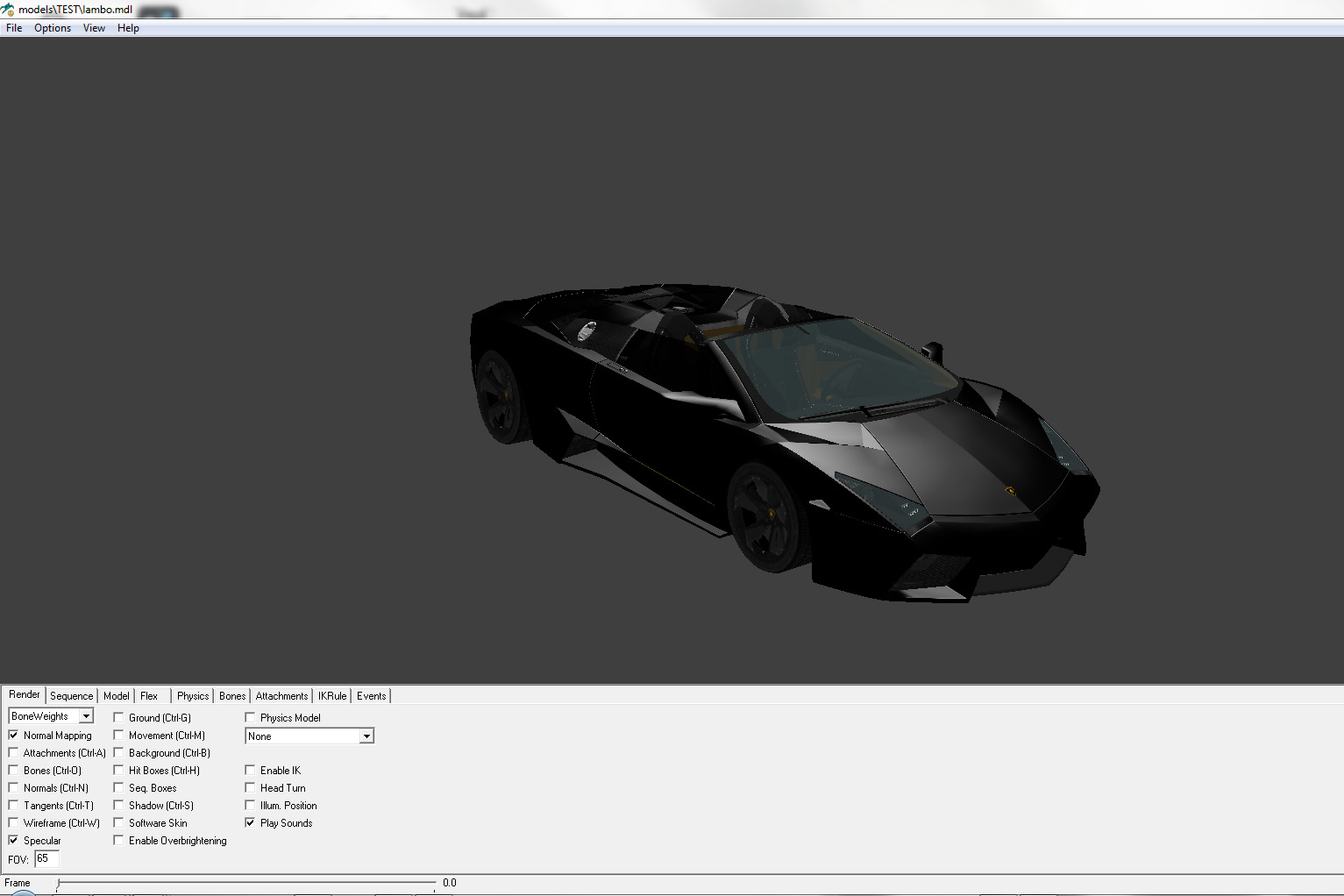Go to the Bones tab
The image size is (1344, 896).
(x=232, y=696)
